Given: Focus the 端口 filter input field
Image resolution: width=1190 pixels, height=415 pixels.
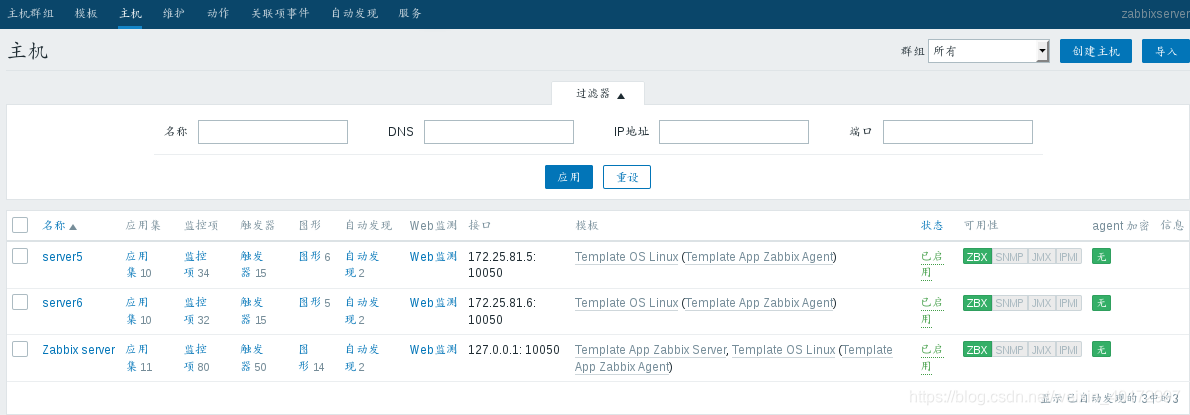Looking at the screenshot, I should click(x=958, y=132).
